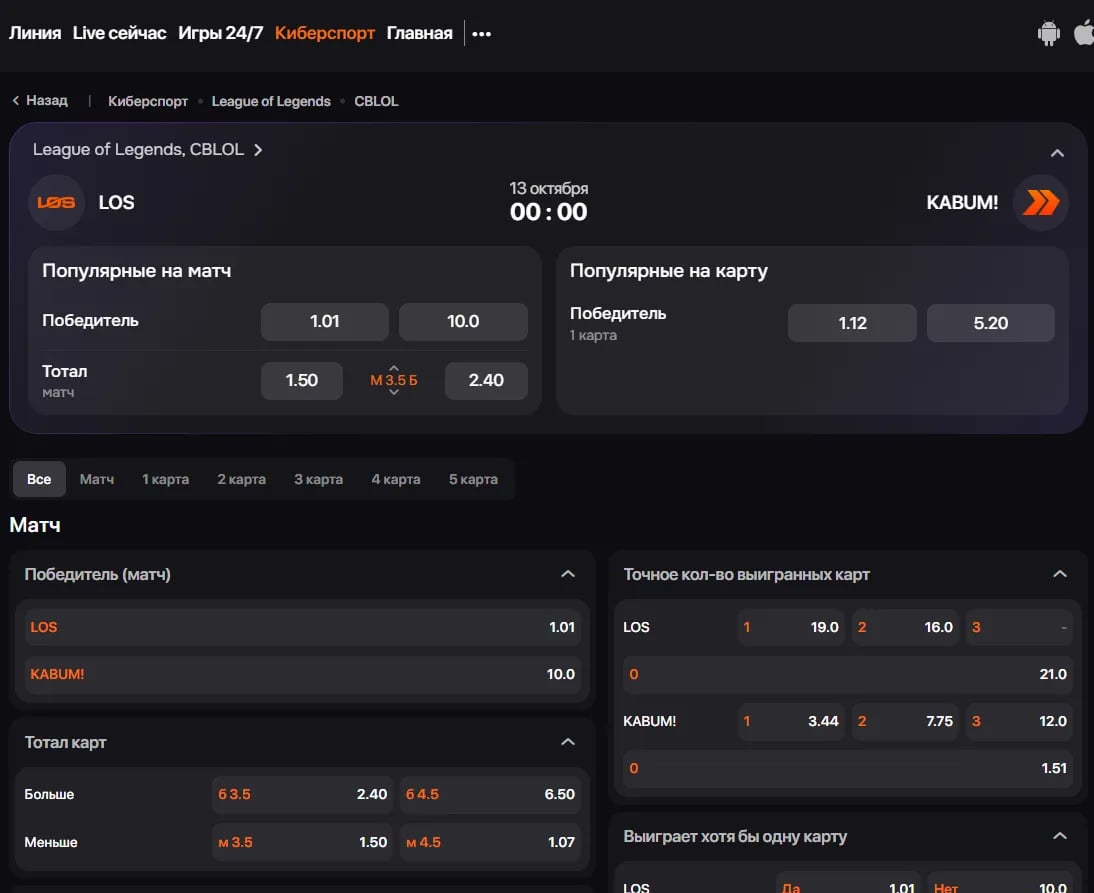
Task: Click CBLOL breadcrumb link
Action: point(376,101)
